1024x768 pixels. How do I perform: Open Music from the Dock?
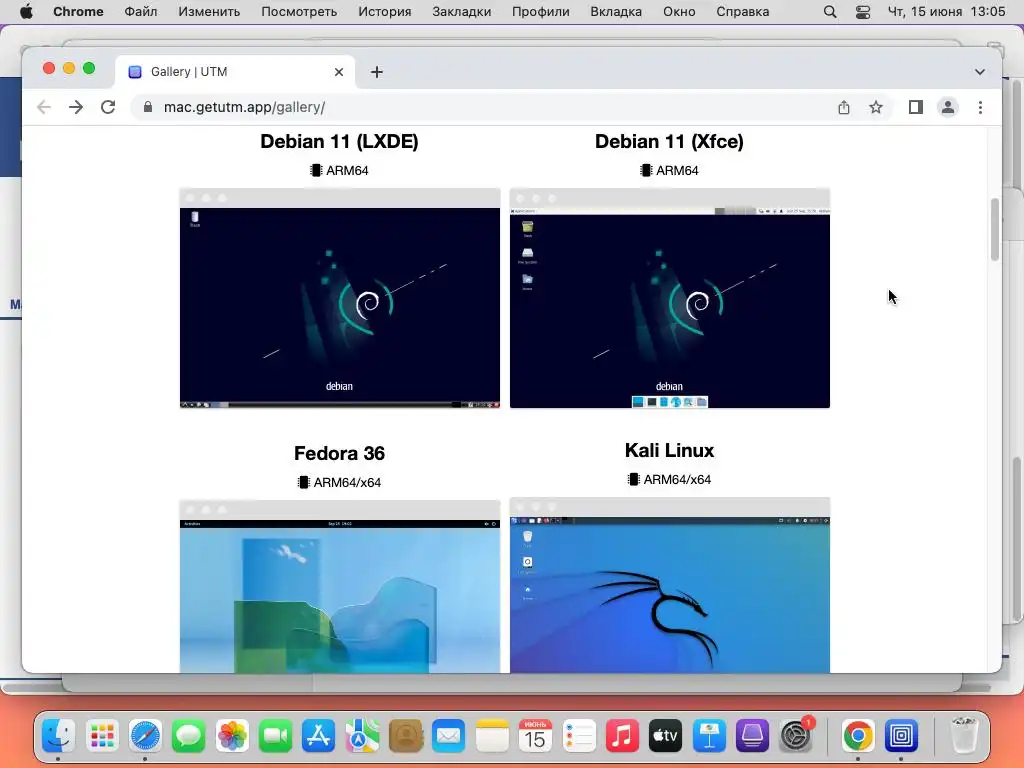tap(622, 737)
